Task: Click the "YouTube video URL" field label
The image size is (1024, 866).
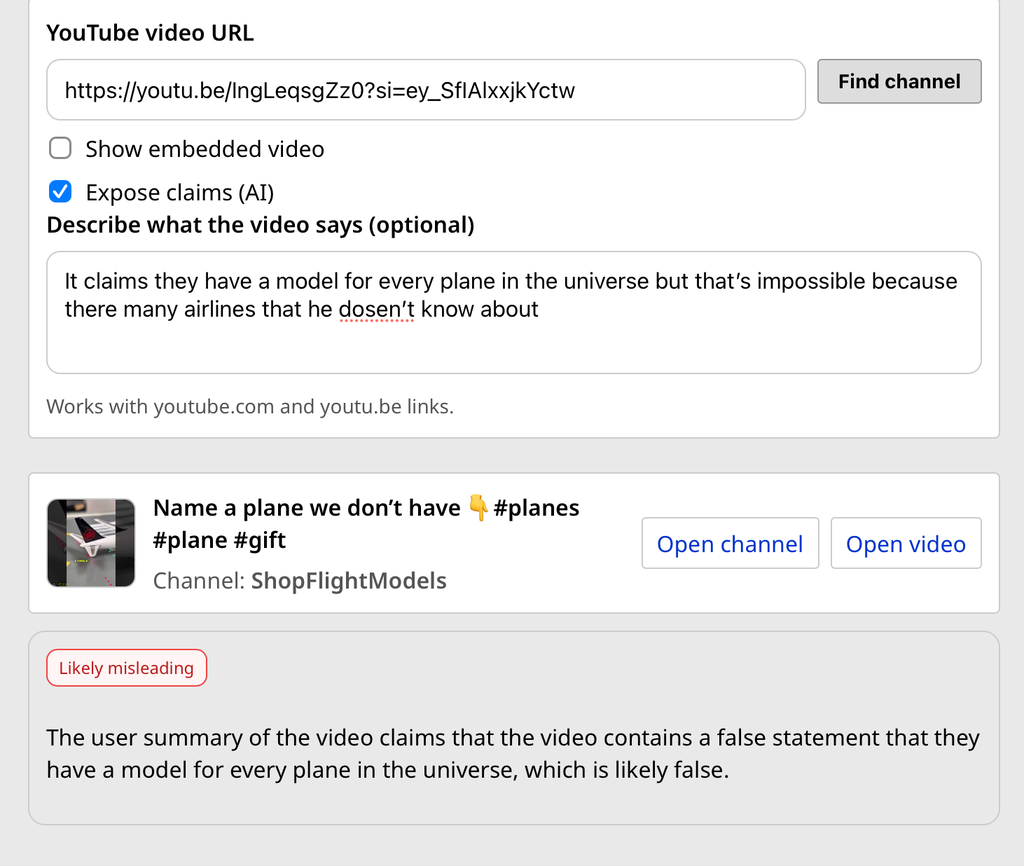Action: [x=150, y=33]
